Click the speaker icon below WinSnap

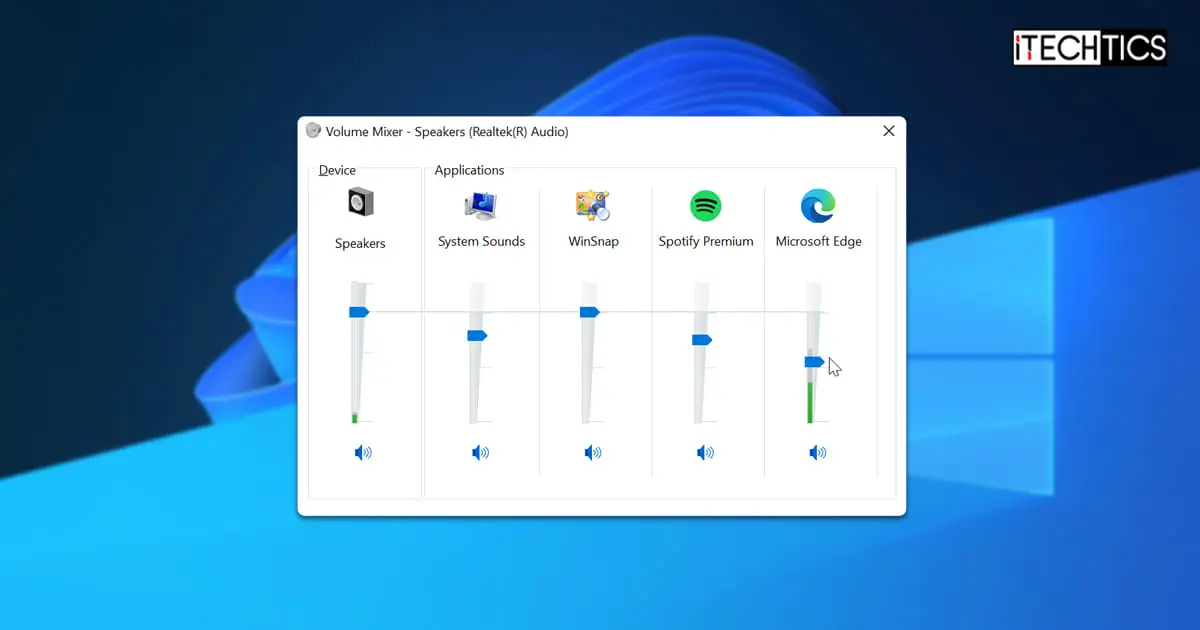(594, 452)
